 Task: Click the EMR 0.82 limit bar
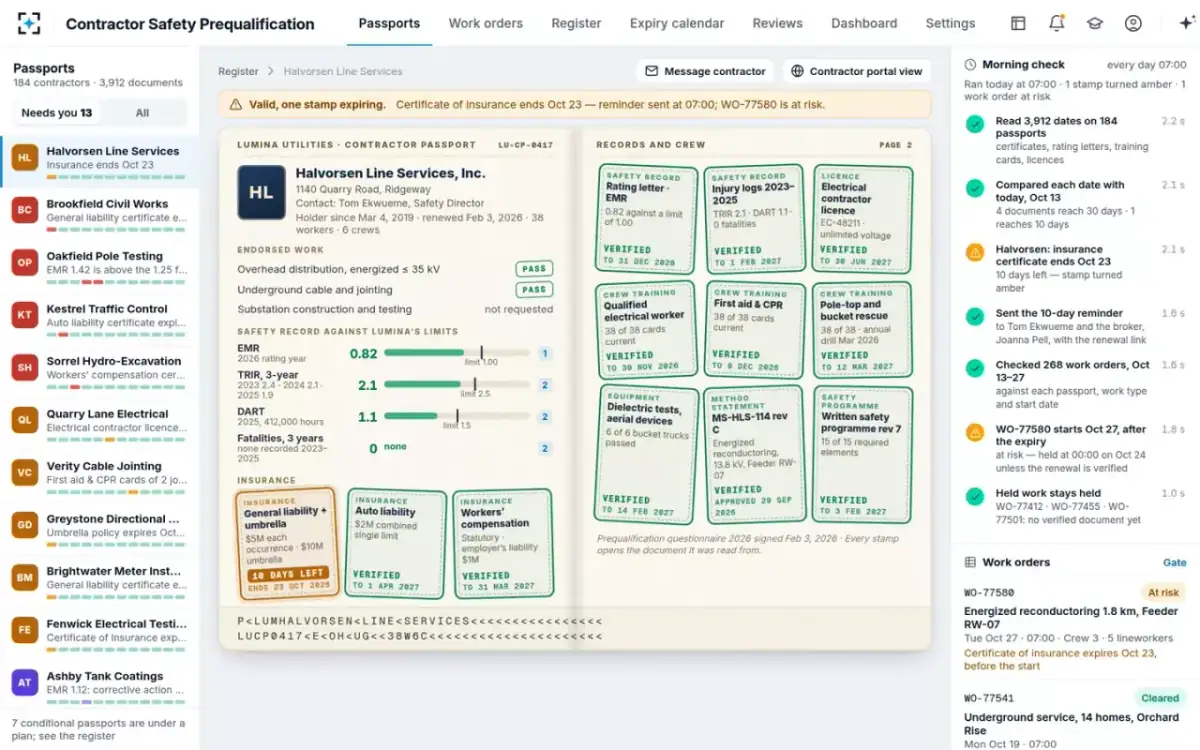456,353
